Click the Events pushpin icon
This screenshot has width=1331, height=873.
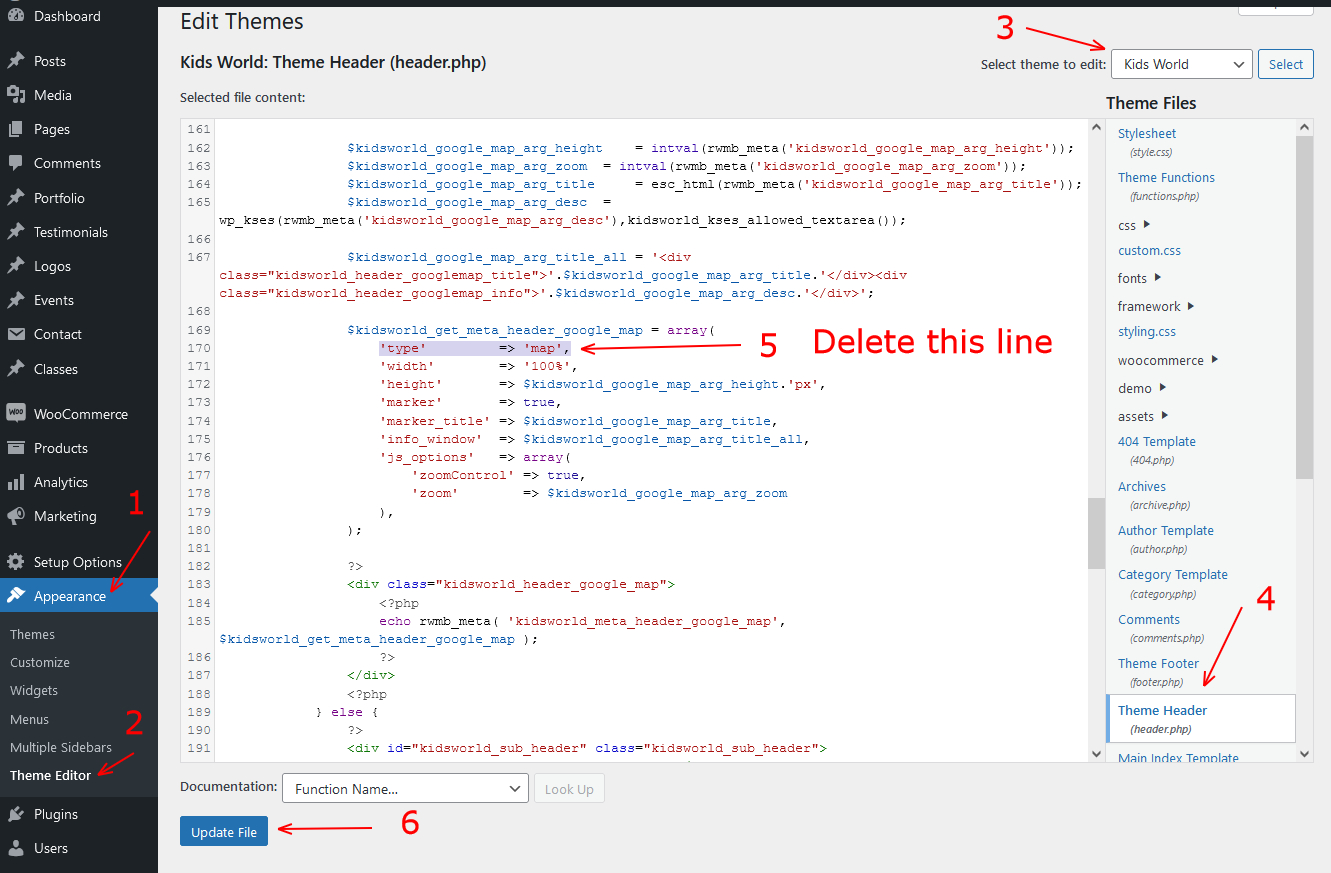(16, 300)
